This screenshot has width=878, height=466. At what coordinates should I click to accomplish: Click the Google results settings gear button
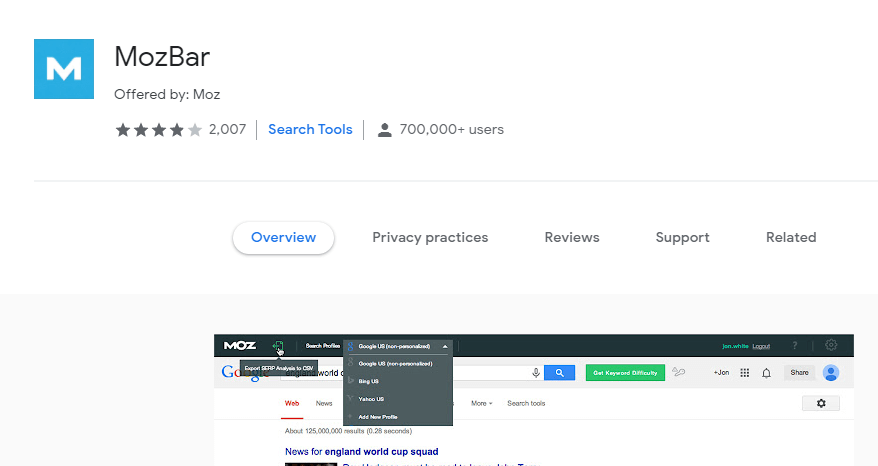point(821,403)
